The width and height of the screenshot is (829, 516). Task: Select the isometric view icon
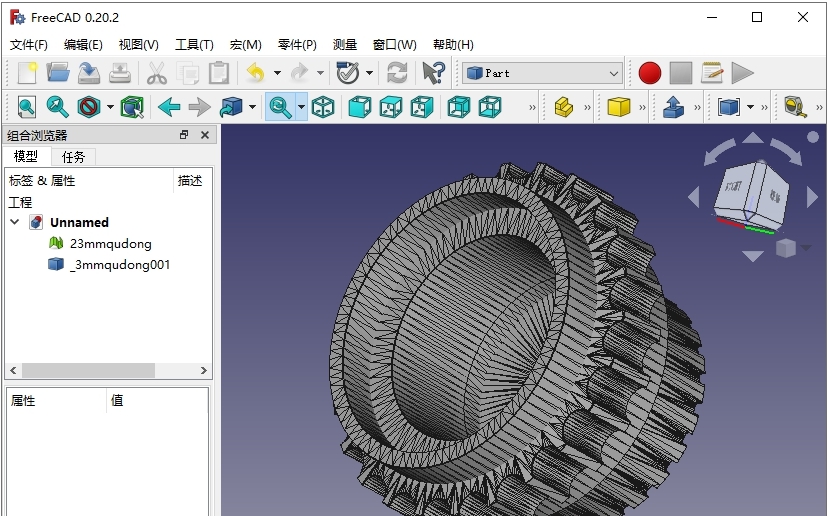click(323, 107)
